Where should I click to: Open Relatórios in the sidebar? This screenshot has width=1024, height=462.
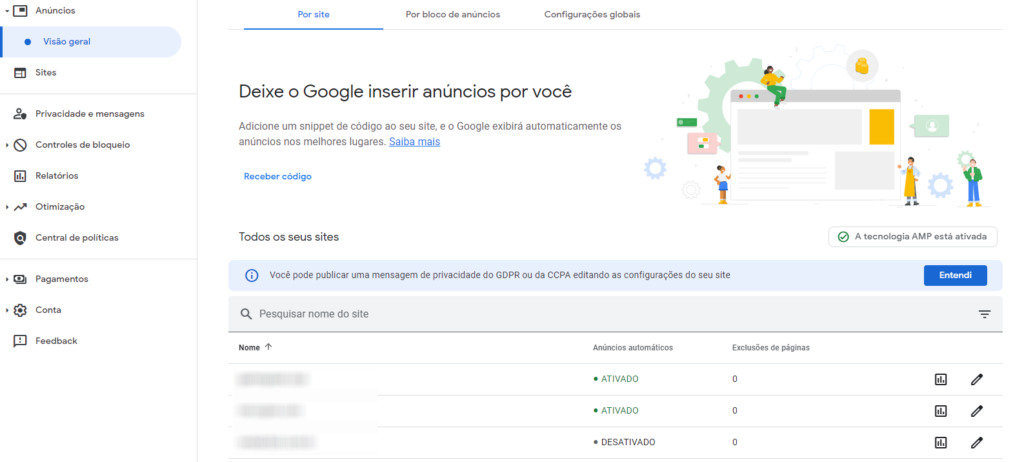[57, 176]
